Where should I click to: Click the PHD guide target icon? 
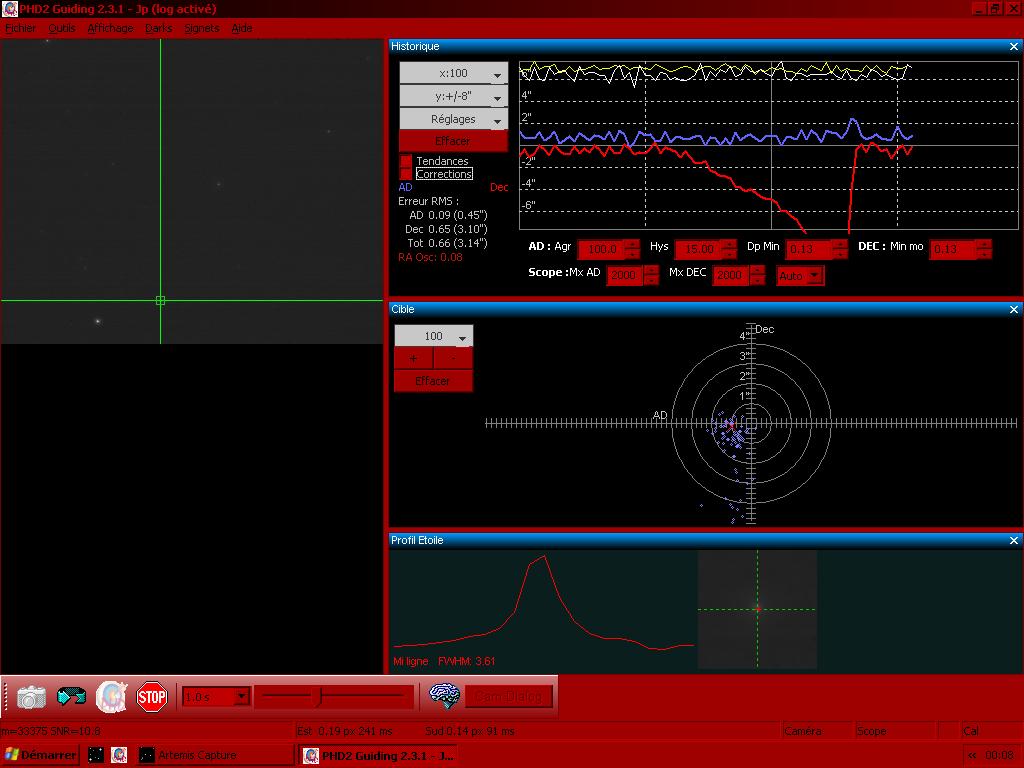(x=111, y=696)
